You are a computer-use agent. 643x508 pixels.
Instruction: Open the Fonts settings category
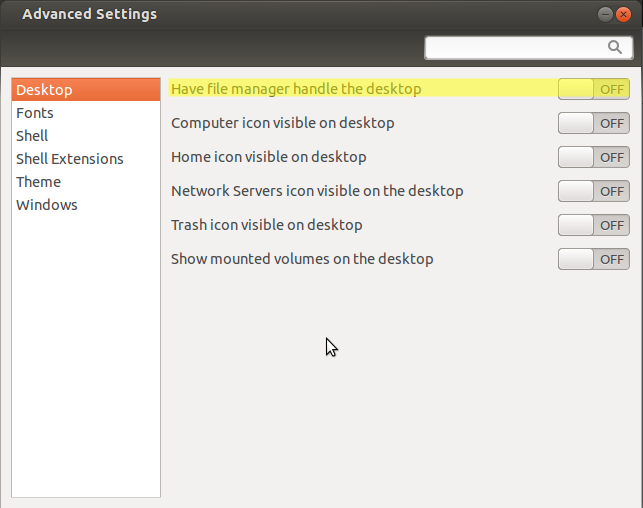tap(35, 113)
